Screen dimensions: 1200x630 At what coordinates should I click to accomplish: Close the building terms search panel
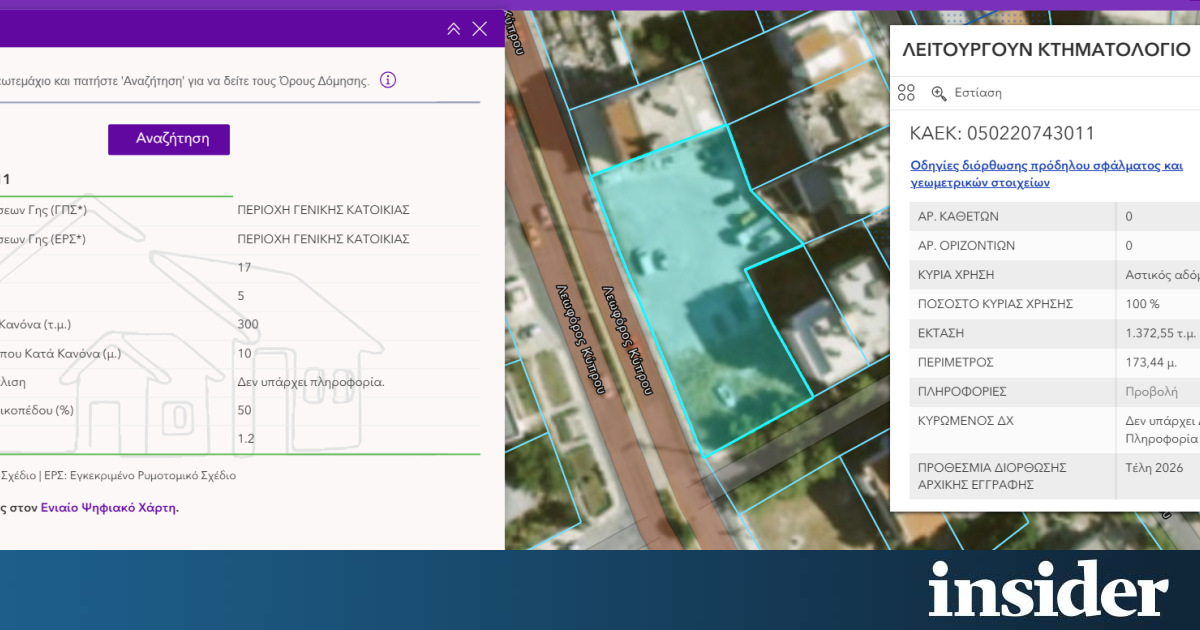(x=480, y=29)
